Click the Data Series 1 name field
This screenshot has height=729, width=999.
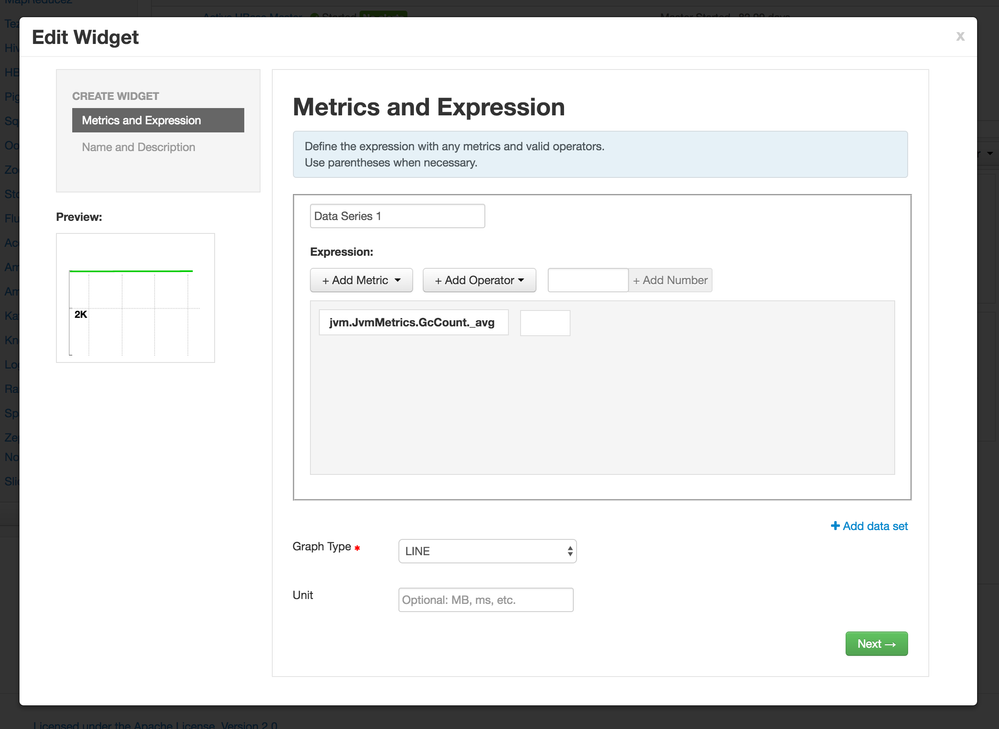click(x=397, y=216)
